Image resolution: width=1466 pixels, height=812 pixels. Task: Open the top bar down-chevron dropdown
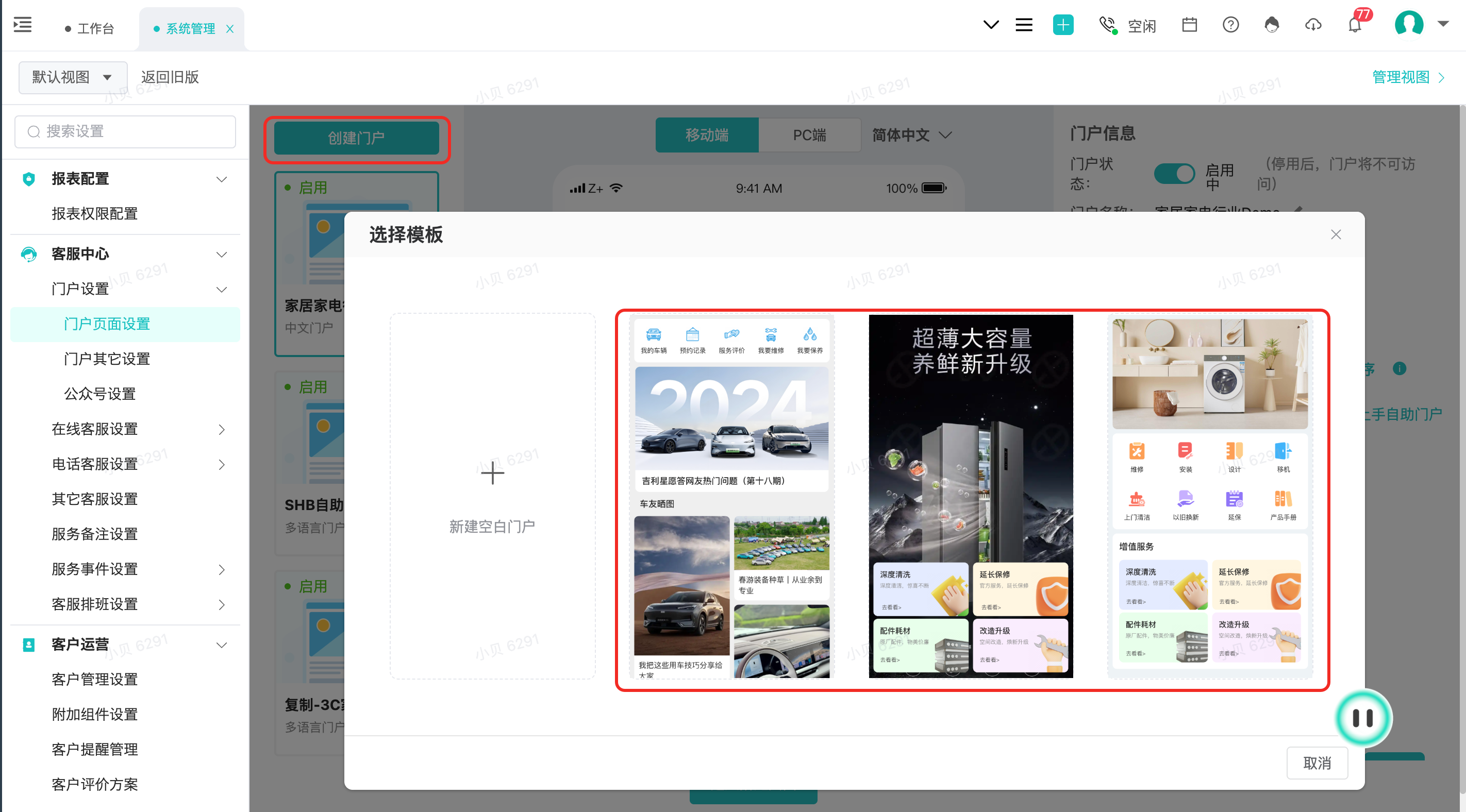(x=991, y=25)
